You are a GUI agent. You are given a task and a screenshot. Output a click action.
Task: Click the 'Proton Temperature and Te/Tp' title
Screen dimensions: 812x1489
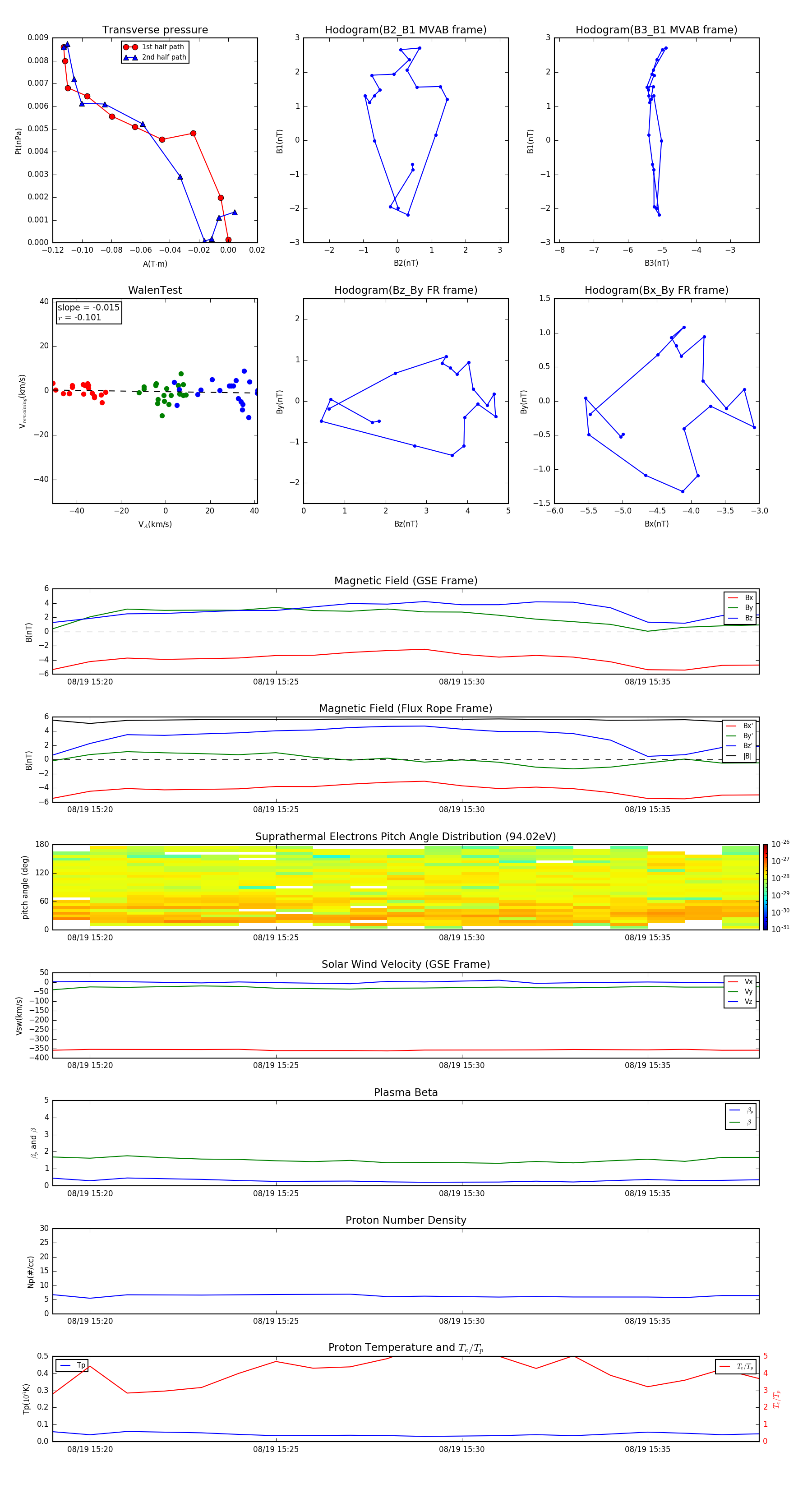pyautogui.click(x=406, y=1348)
